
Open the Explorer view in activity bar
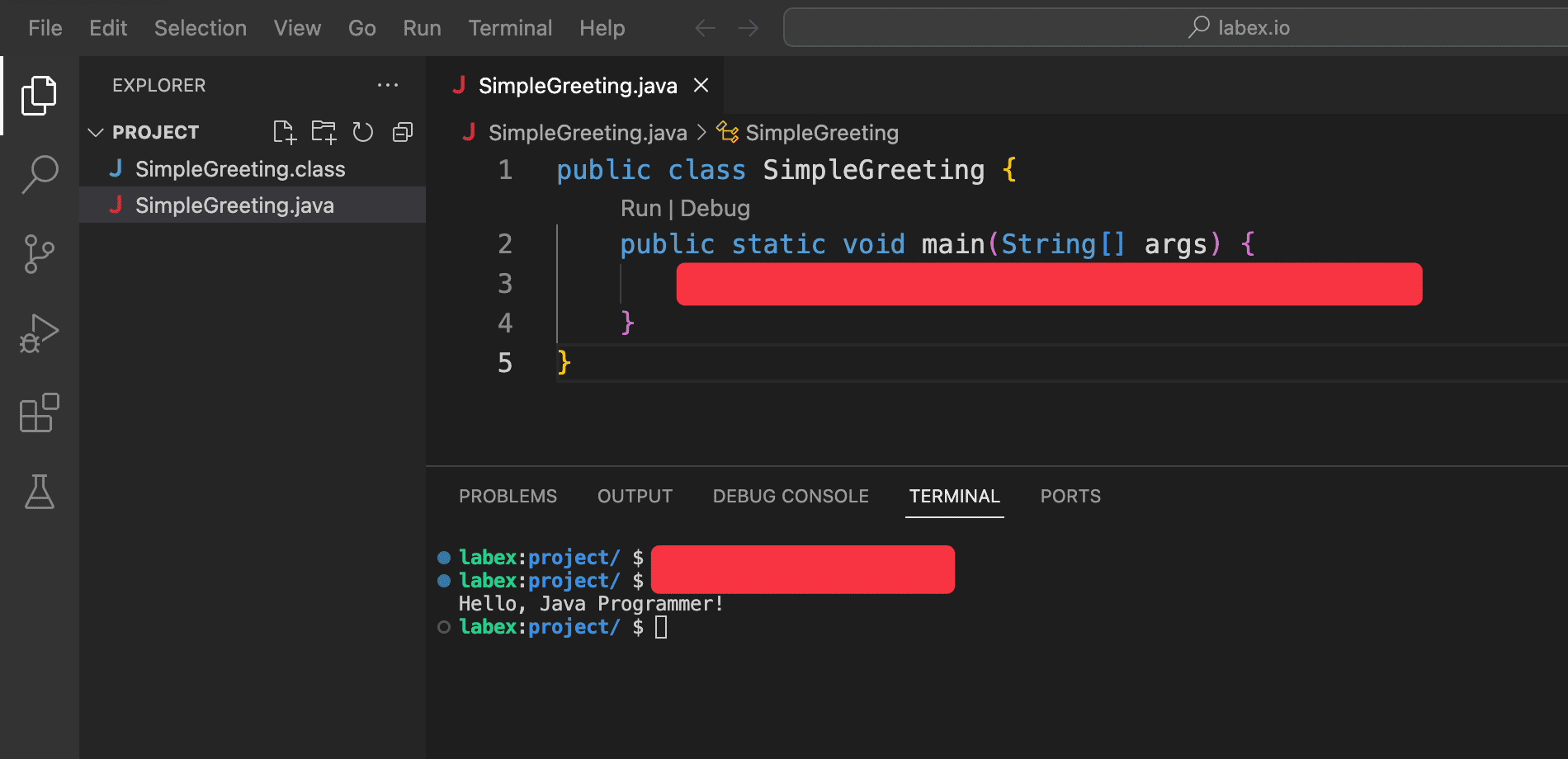39,95
